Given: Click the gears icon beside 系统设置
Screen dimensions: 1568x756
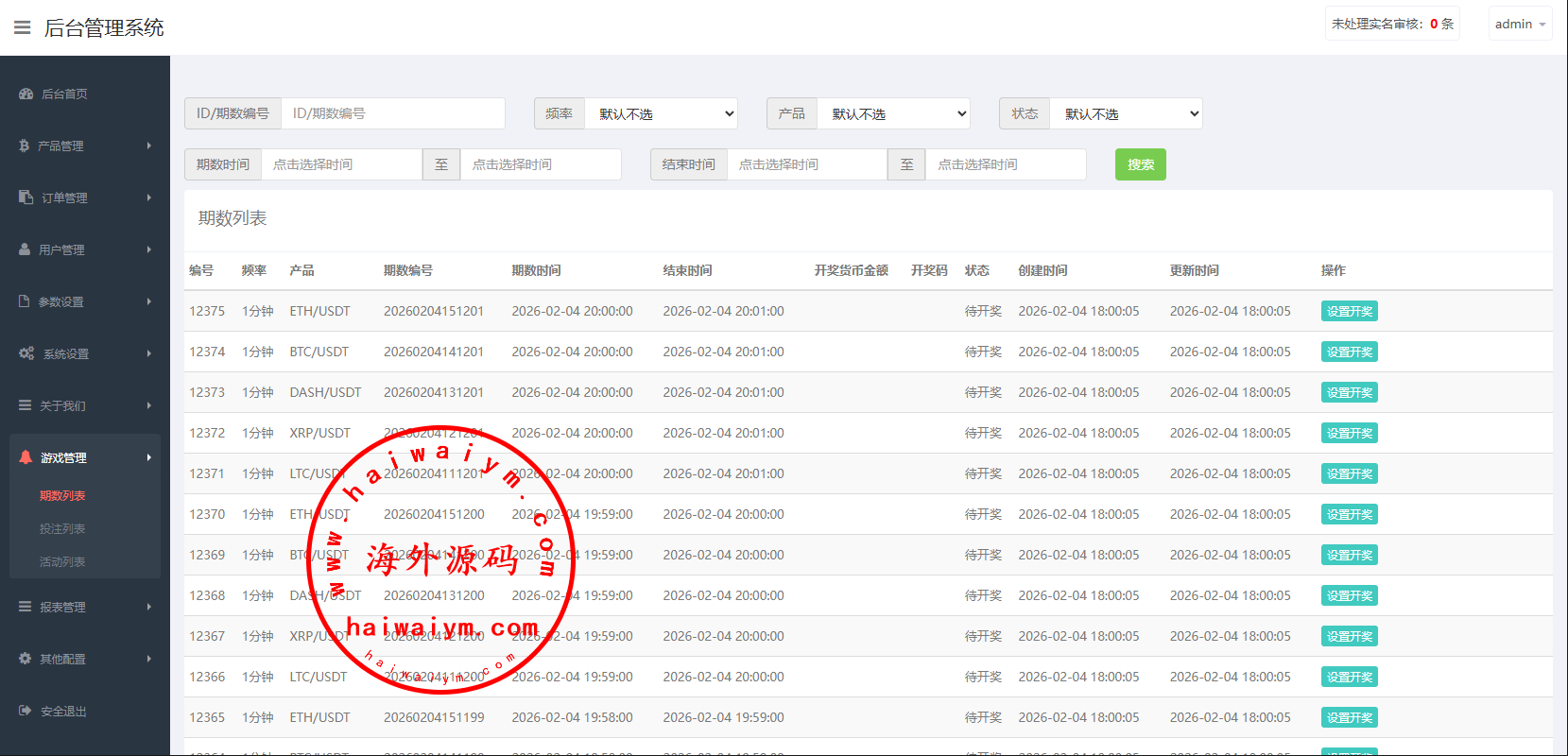Looking at the screenshot, I should [x=26, y=353].
